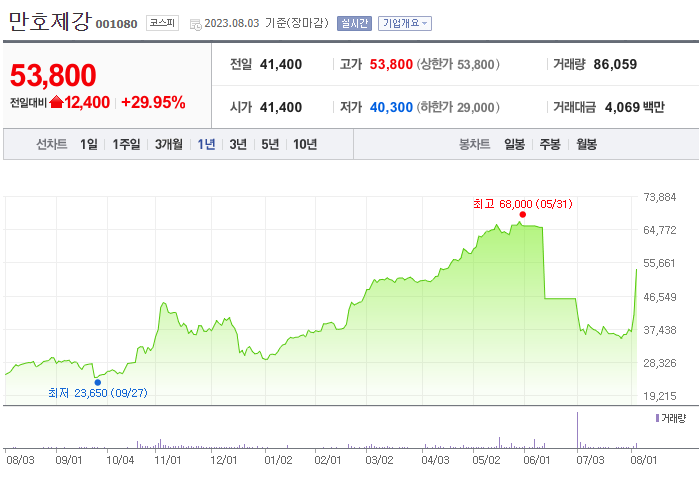Click the red up-arrow icon beside 12,400
The width and height of the screenshot is (699, 477).
57,102
